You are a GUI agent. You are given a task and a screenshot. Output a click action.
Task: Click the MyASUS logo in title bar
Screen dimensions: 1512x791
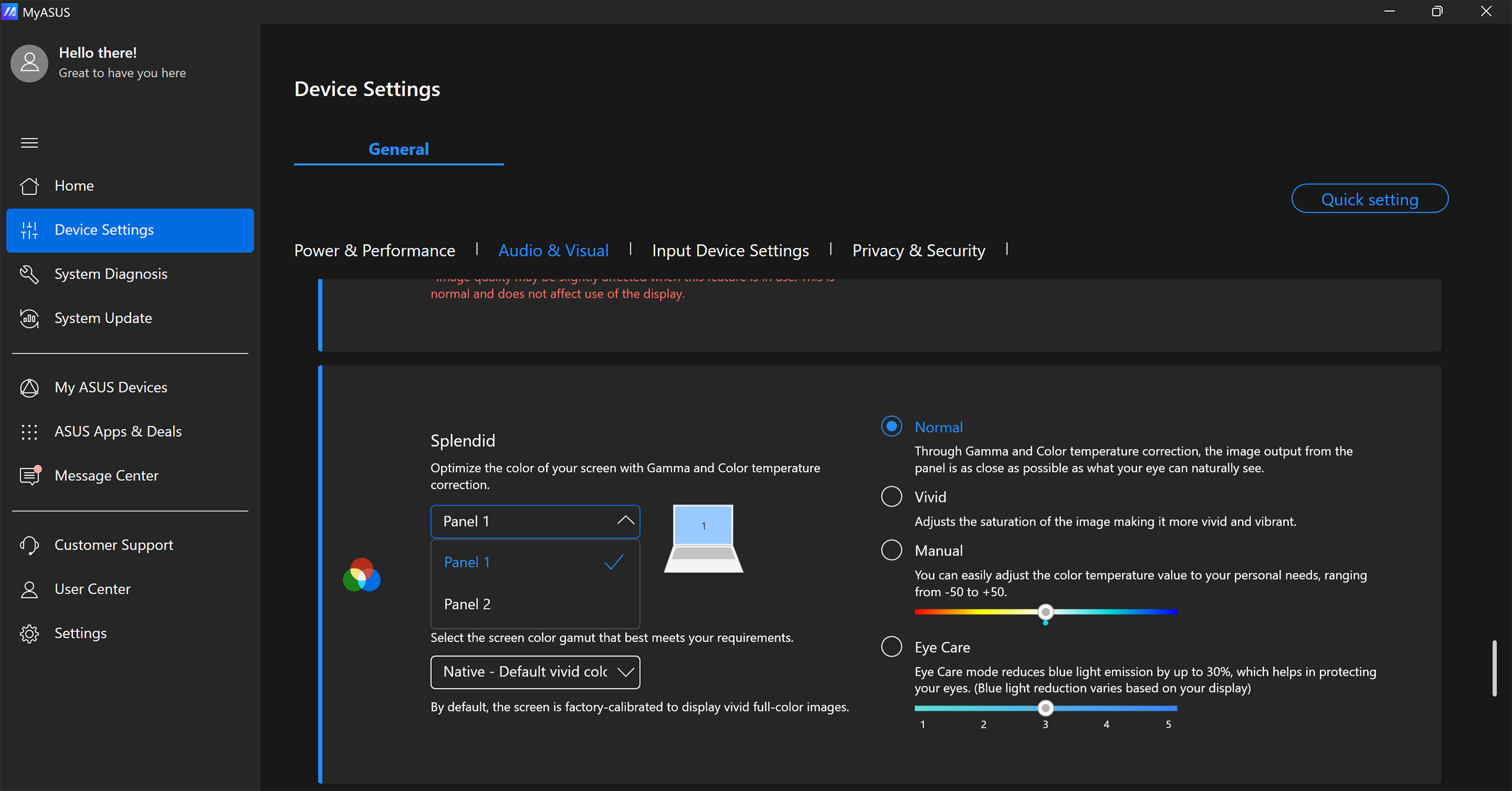click(x=9, y=12)
